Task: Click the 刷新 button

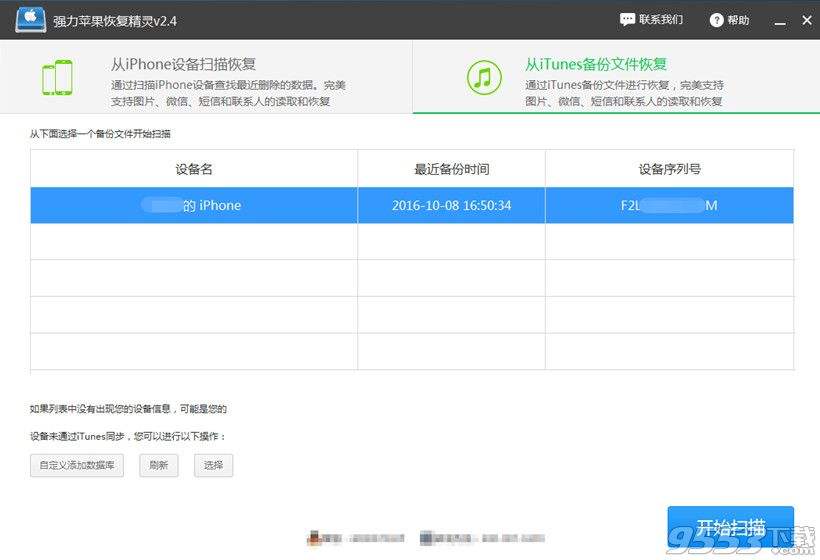Action: point(158,465)
